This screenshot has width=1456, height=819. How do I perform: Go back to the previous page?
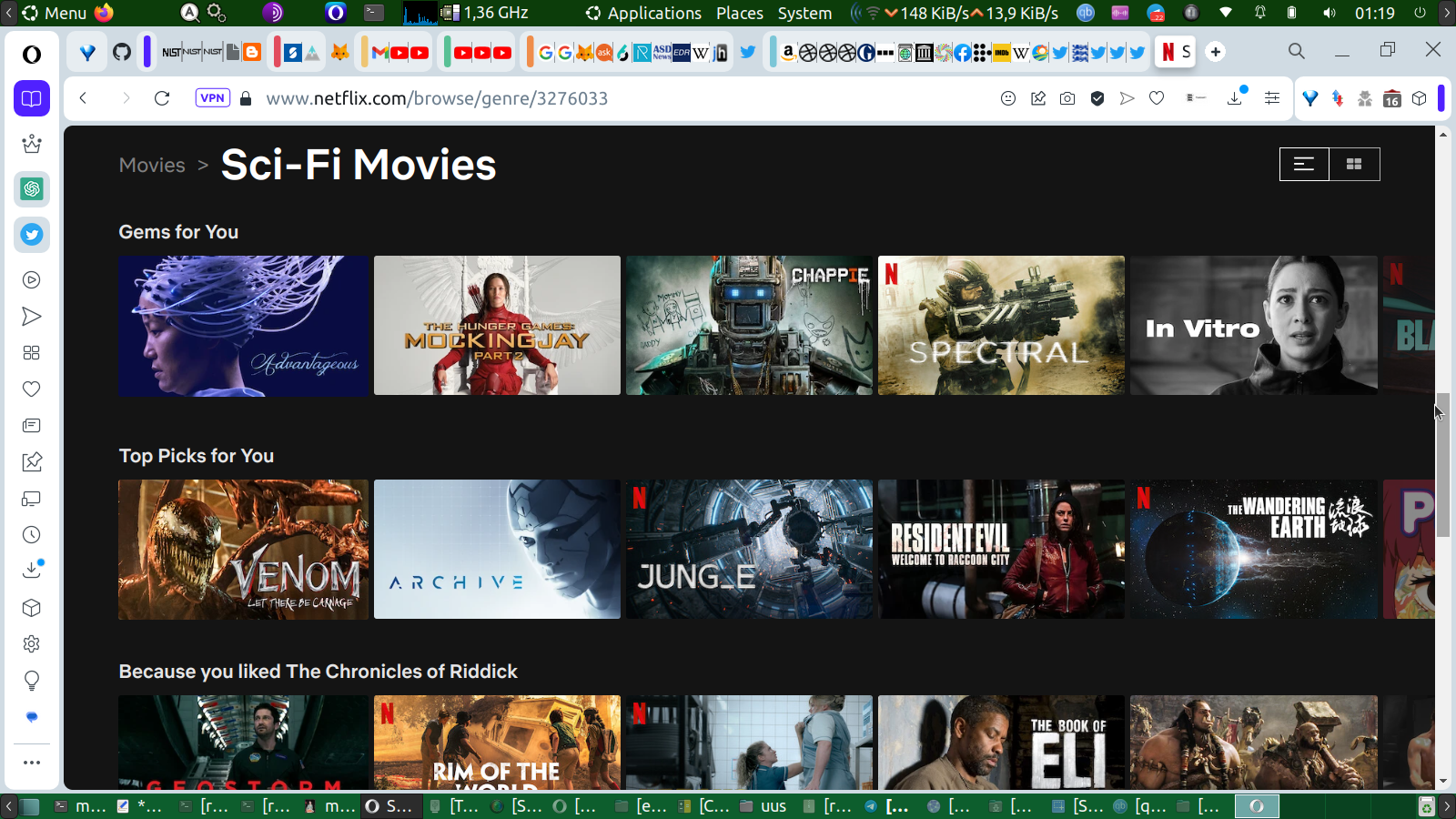[84, 98]
